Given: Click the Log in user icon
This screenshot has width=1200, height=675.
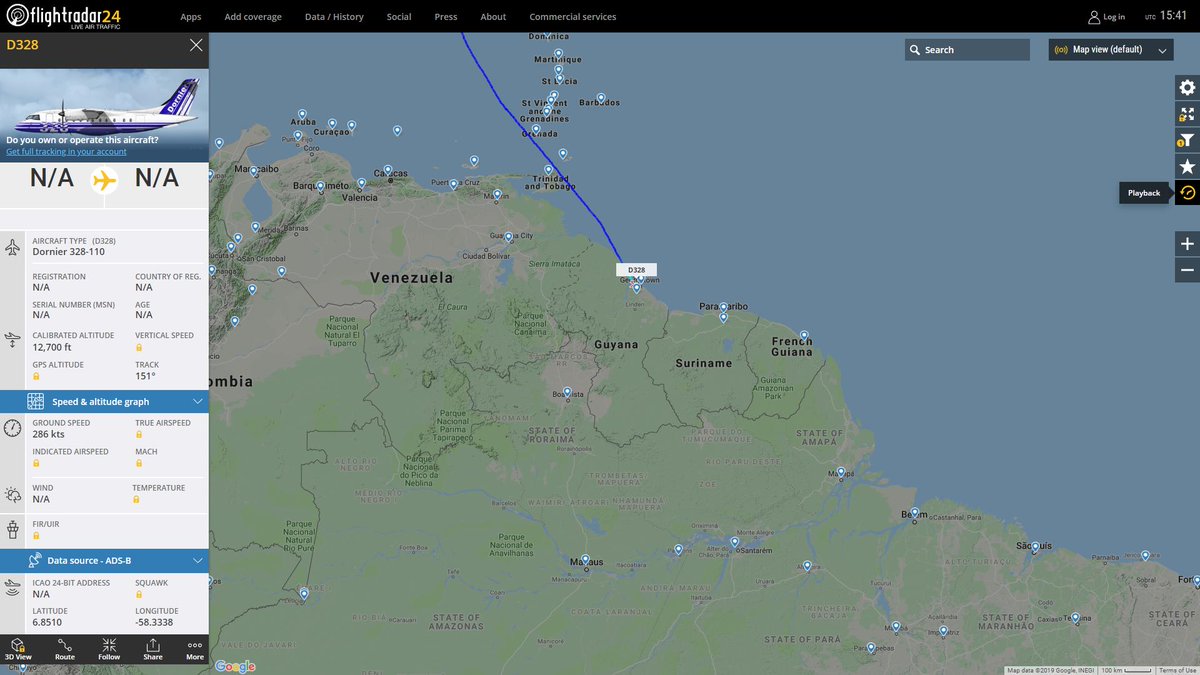Looking at the screenshot, I should click(x=1094, y=17).
